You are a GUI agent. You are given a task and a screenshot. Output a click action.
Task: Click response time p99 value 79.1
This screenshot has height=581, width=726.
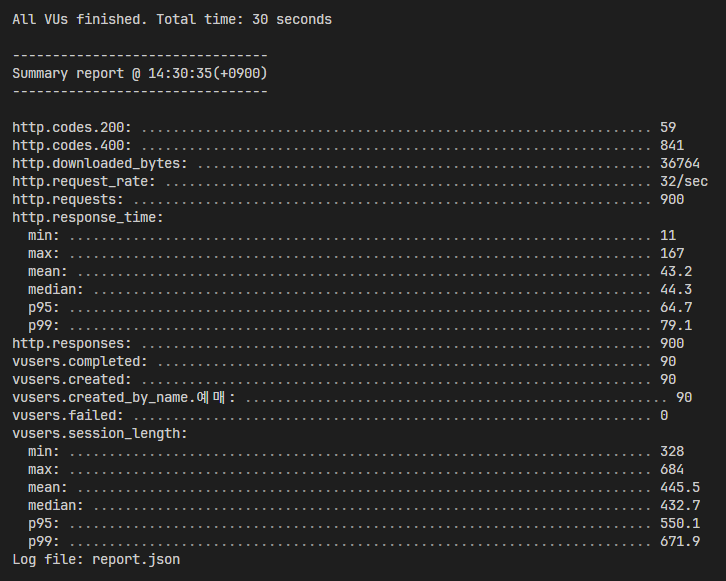pos(676,325)
